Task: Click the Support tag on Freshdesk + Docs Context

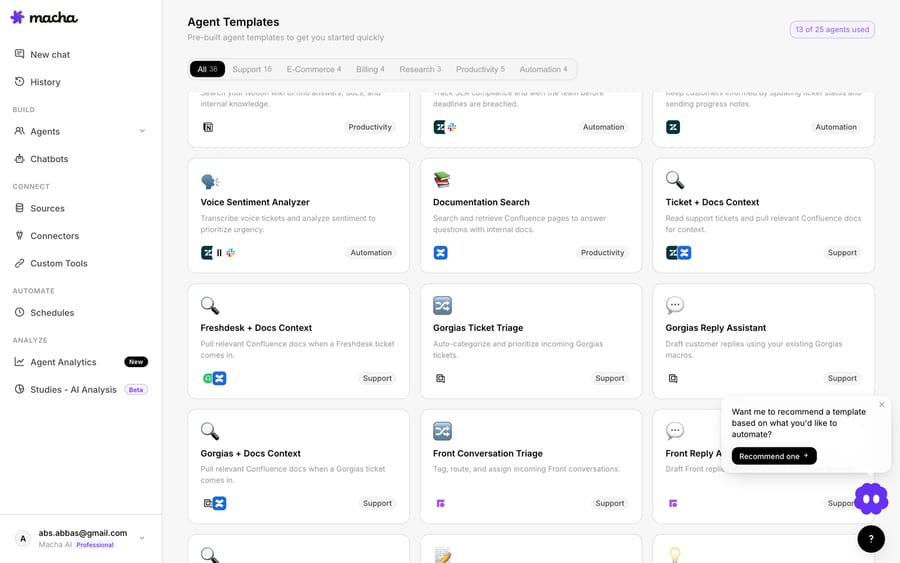Action: click(377, 379)
